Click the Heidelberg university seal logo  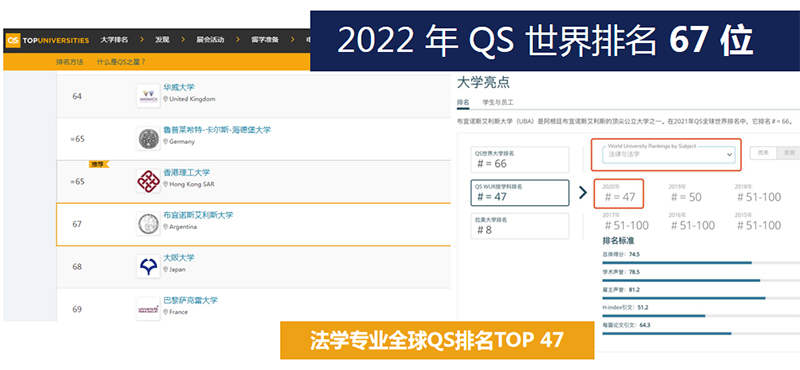[148, 138]
